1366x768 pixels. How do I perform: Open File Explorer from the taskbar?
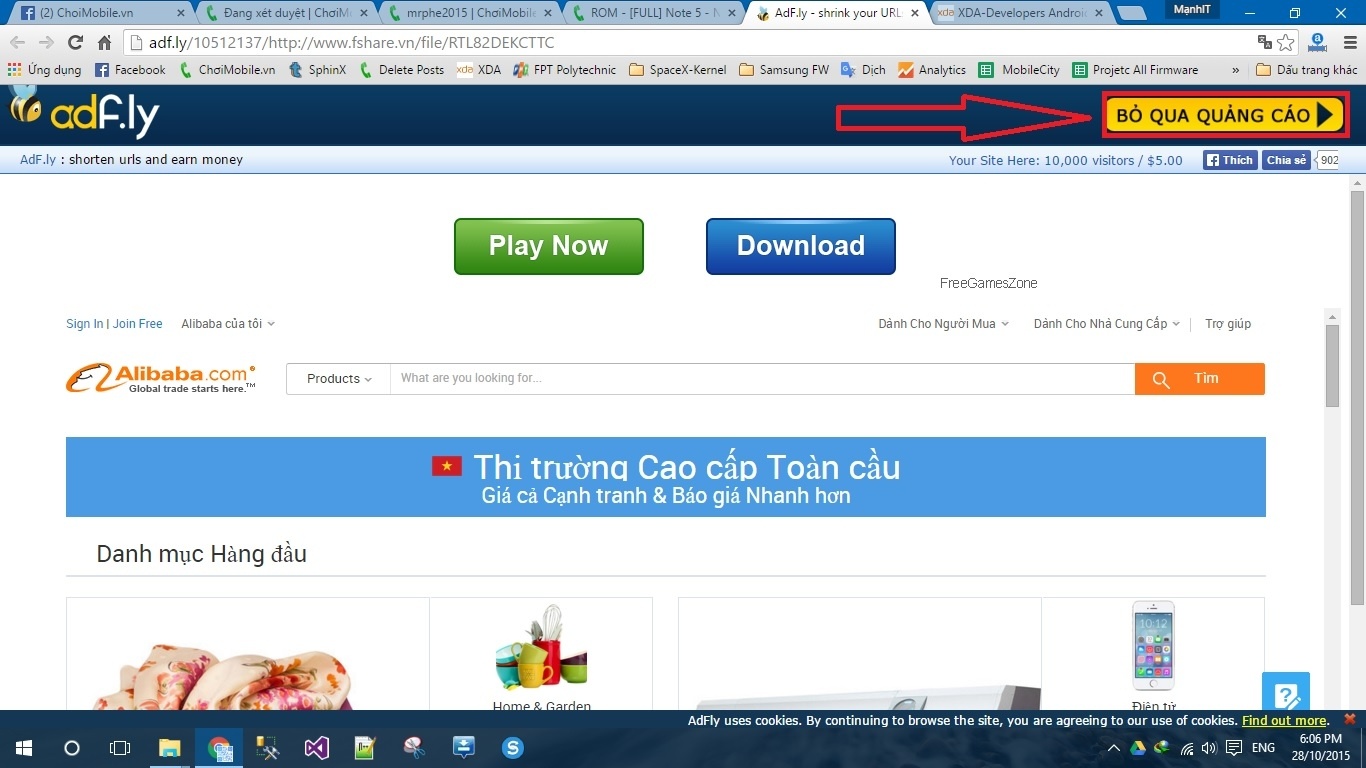tap(170, 747)
